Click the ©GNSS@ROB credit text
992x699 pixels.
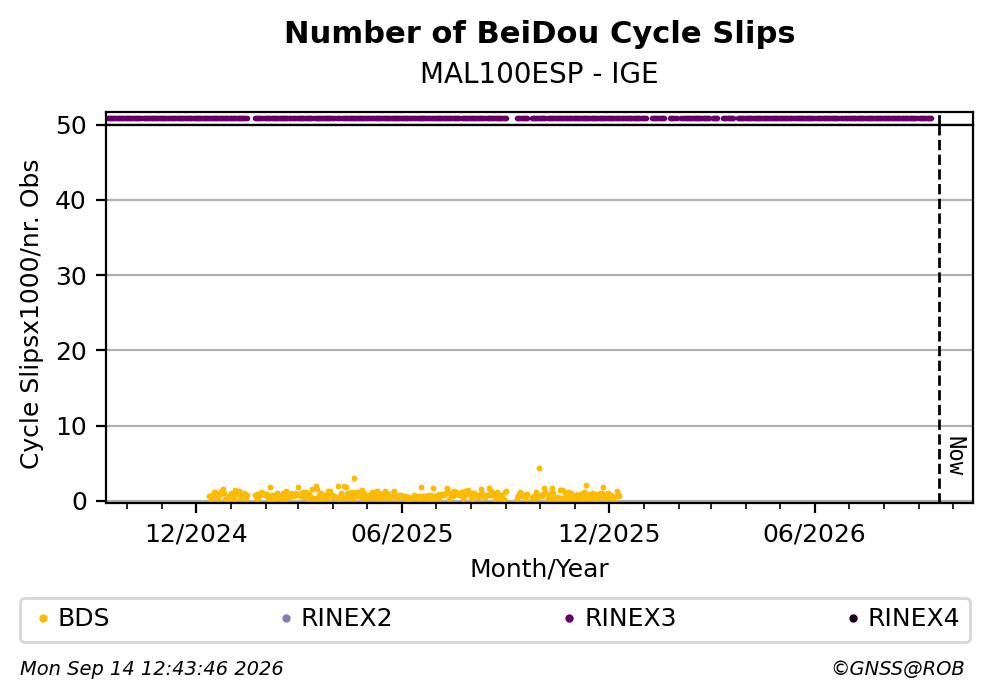coord(898,669)
